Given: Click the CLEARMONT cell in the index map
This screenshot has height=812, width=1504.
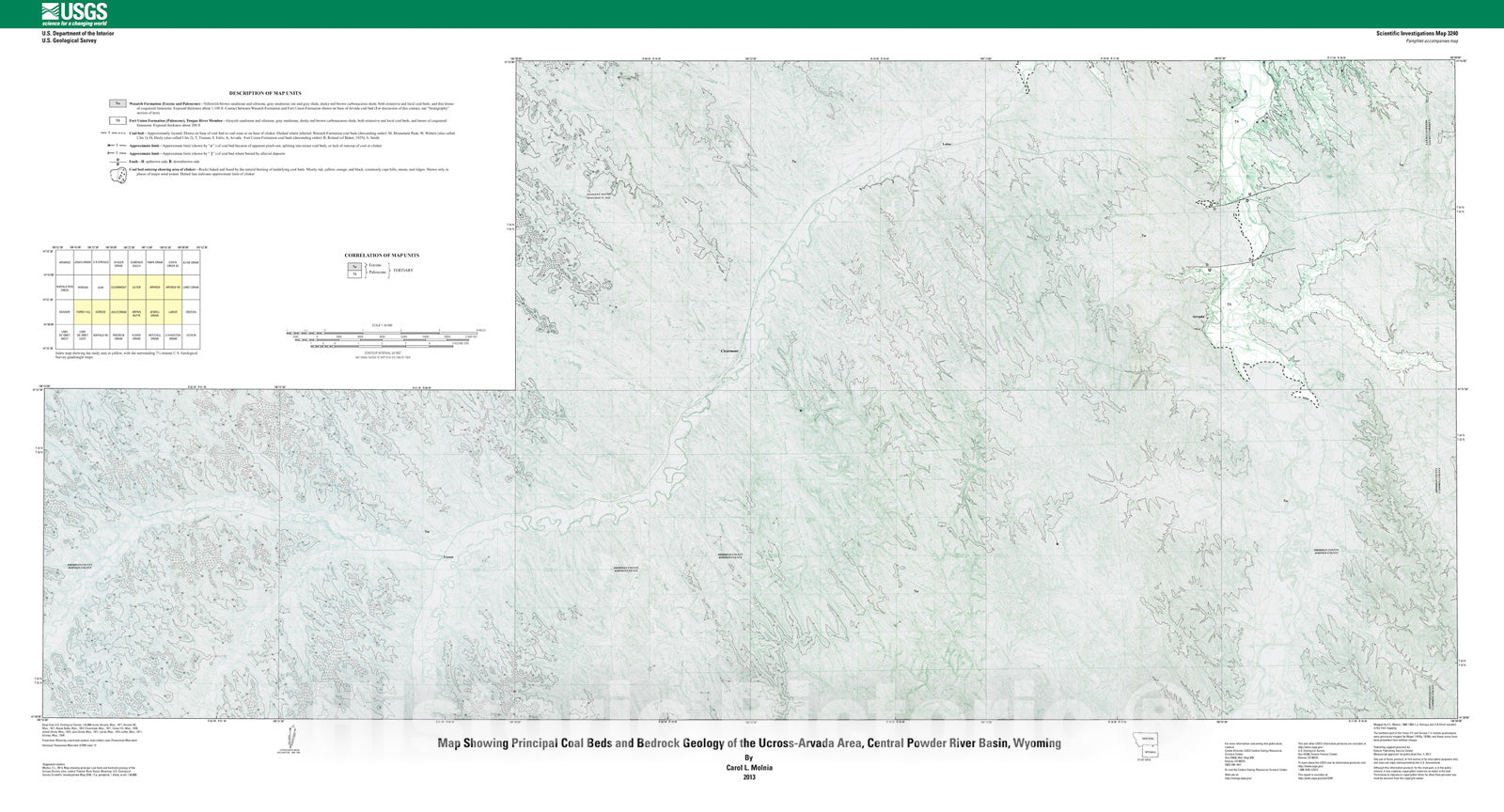Looking at the screenshot, I should point(118,287).
